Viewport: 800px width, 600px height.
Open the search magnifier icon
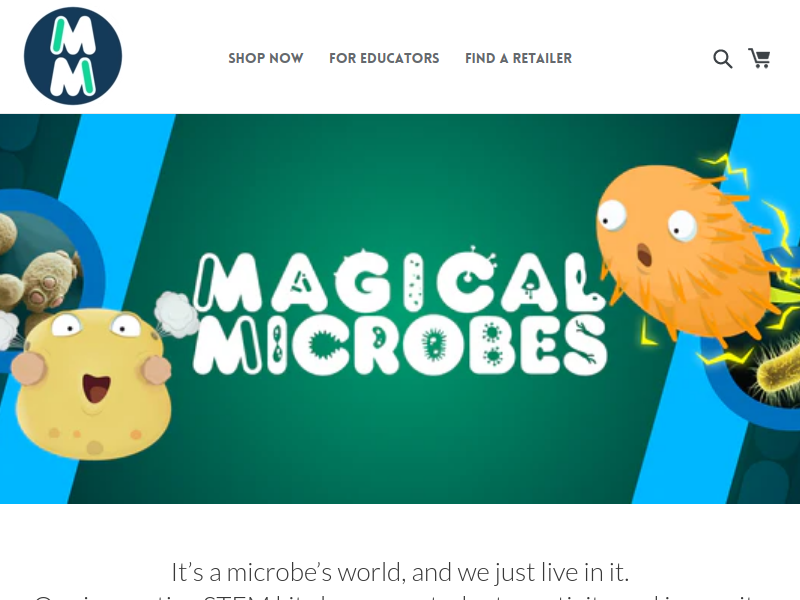pyautogui.click(x=722, y=59)
